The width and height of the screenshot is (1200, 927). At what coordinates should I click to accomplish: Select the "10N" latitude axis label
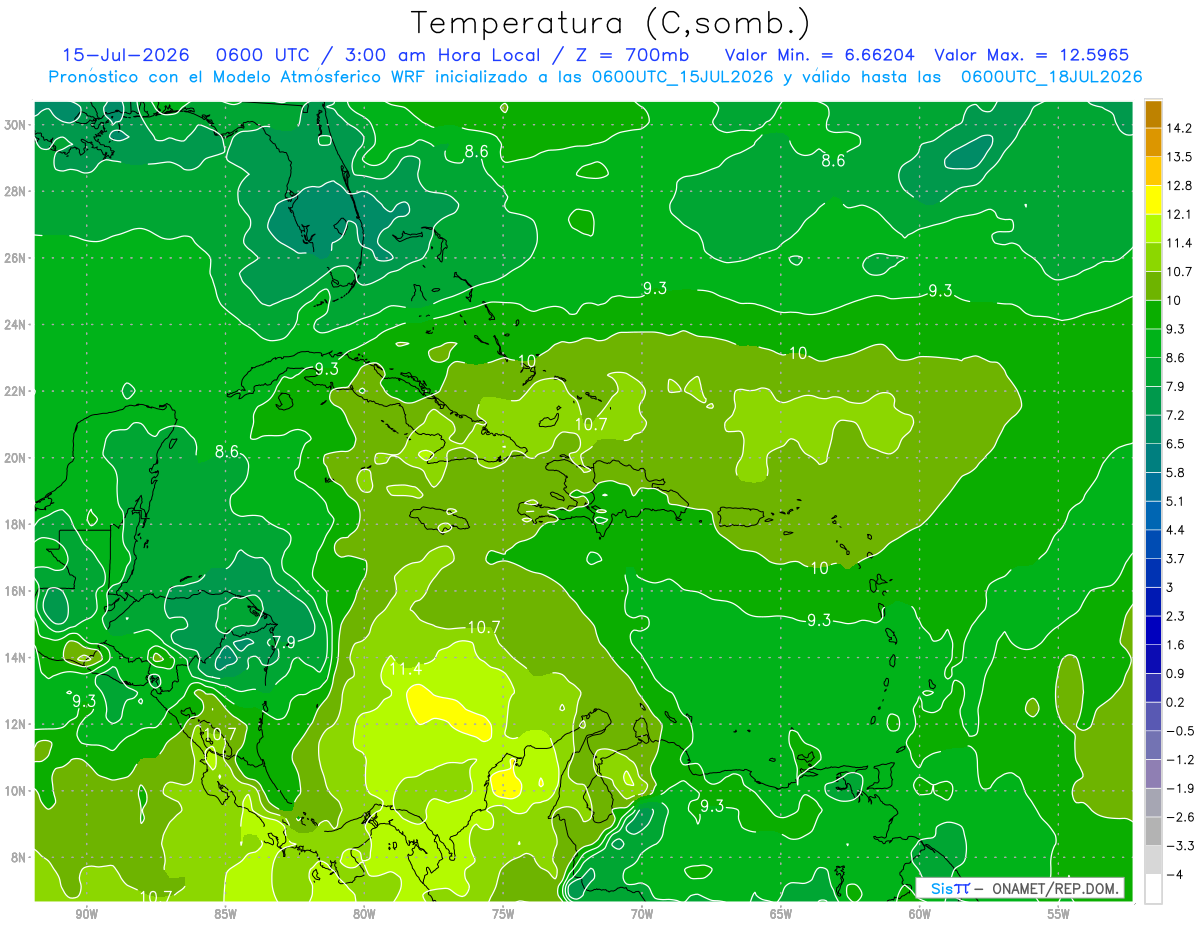(x=17, y=791)
